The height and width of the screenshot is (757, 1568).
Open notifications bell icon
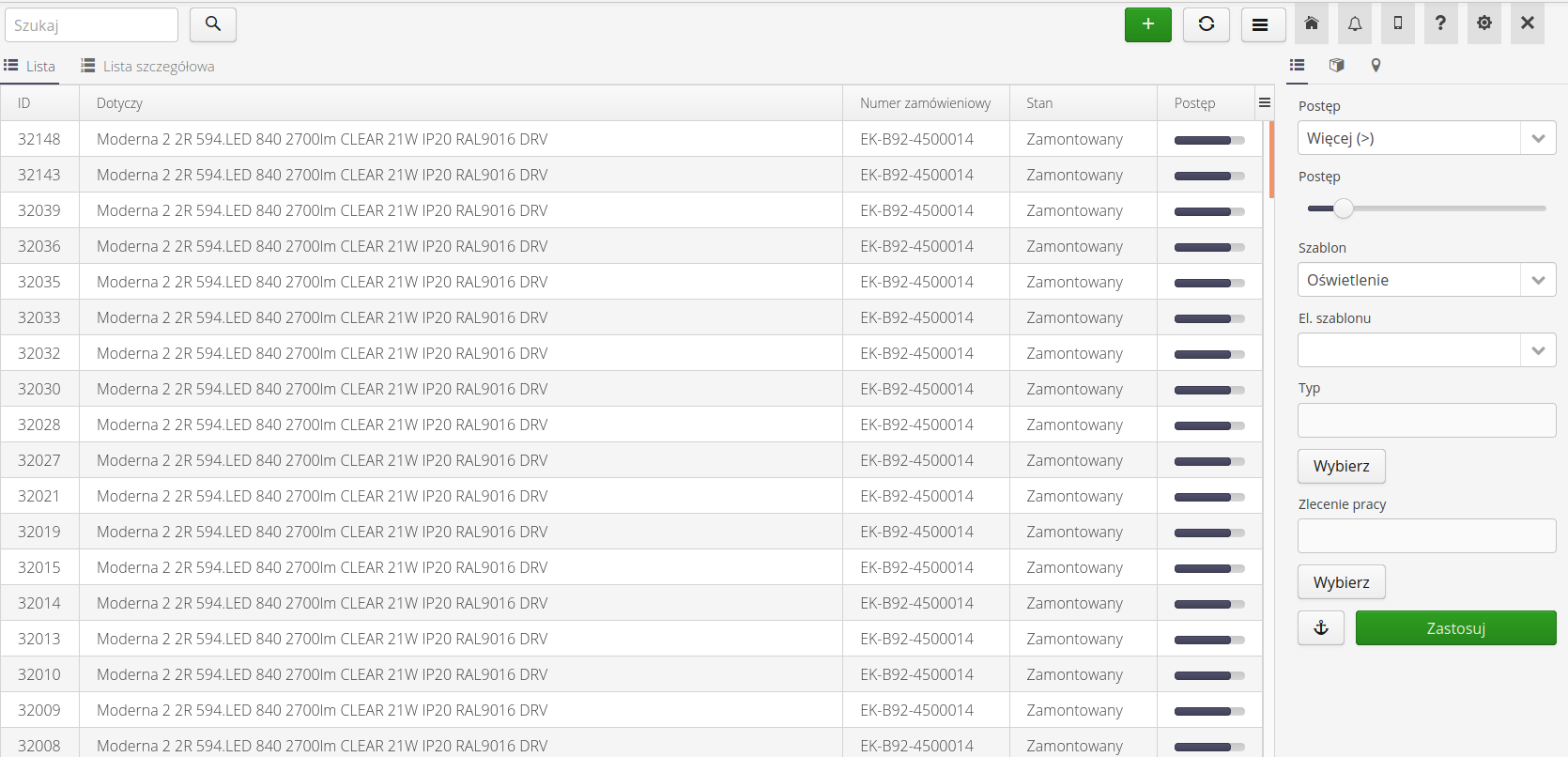pyautogui.click(x=1354, y=23)
